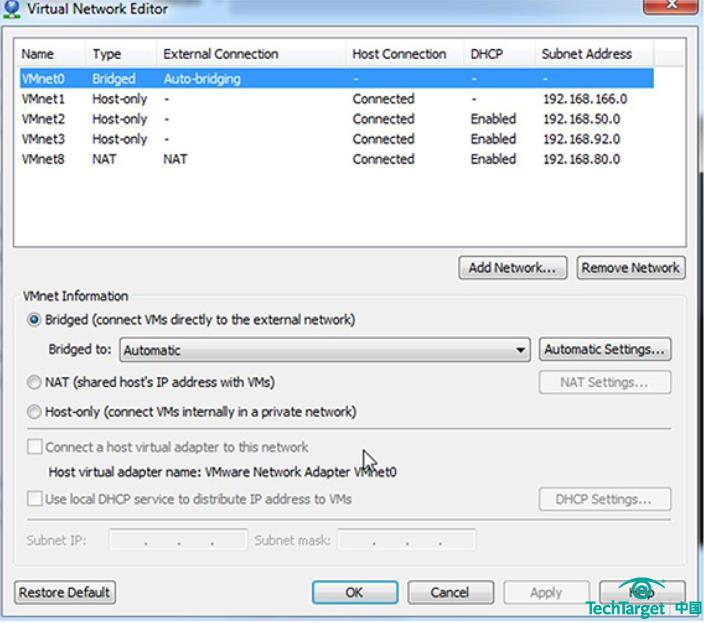This screenshot has width=704, height=623.
Task: Select the VMnet3 network row
Action: (337, 140)
